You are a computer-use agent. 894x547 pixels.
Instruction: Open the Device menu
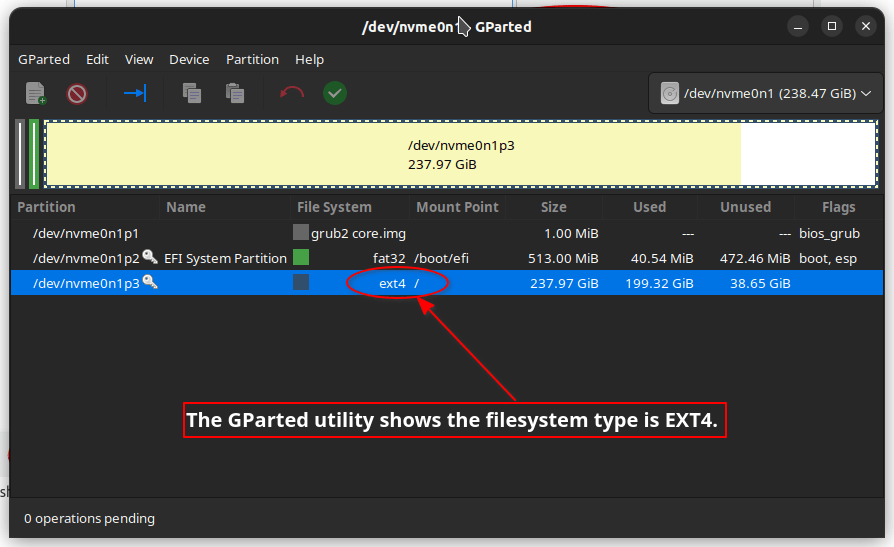coord(189,59)
